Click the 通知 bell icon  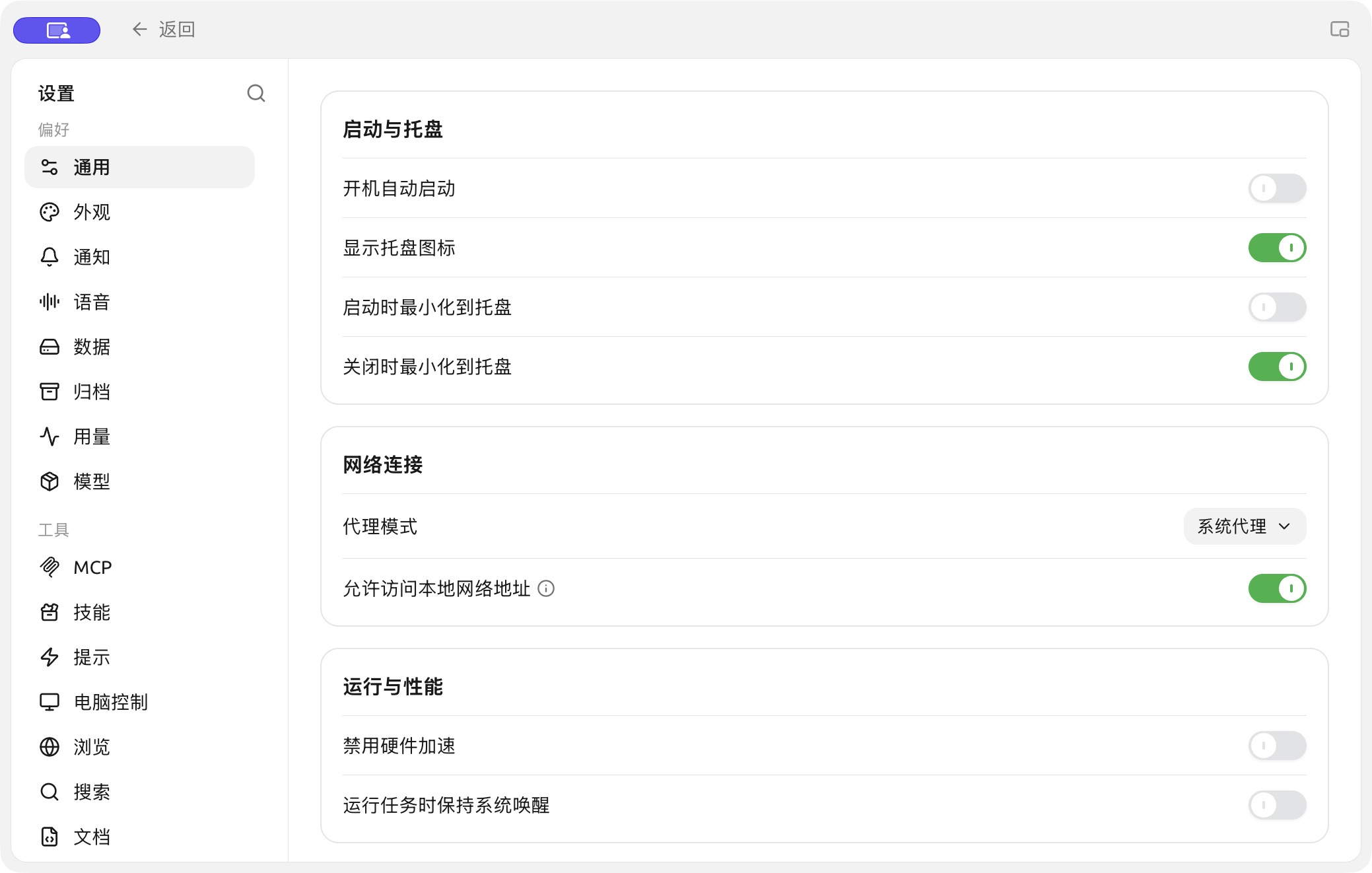pos(50,257)
